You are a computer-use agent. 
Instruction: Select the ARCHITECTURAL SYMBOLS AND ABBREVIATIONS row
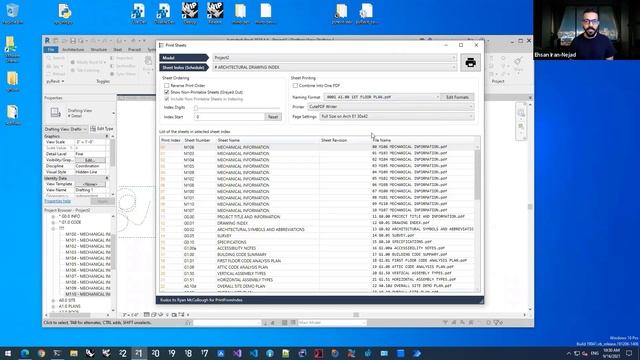coord(317,229)
